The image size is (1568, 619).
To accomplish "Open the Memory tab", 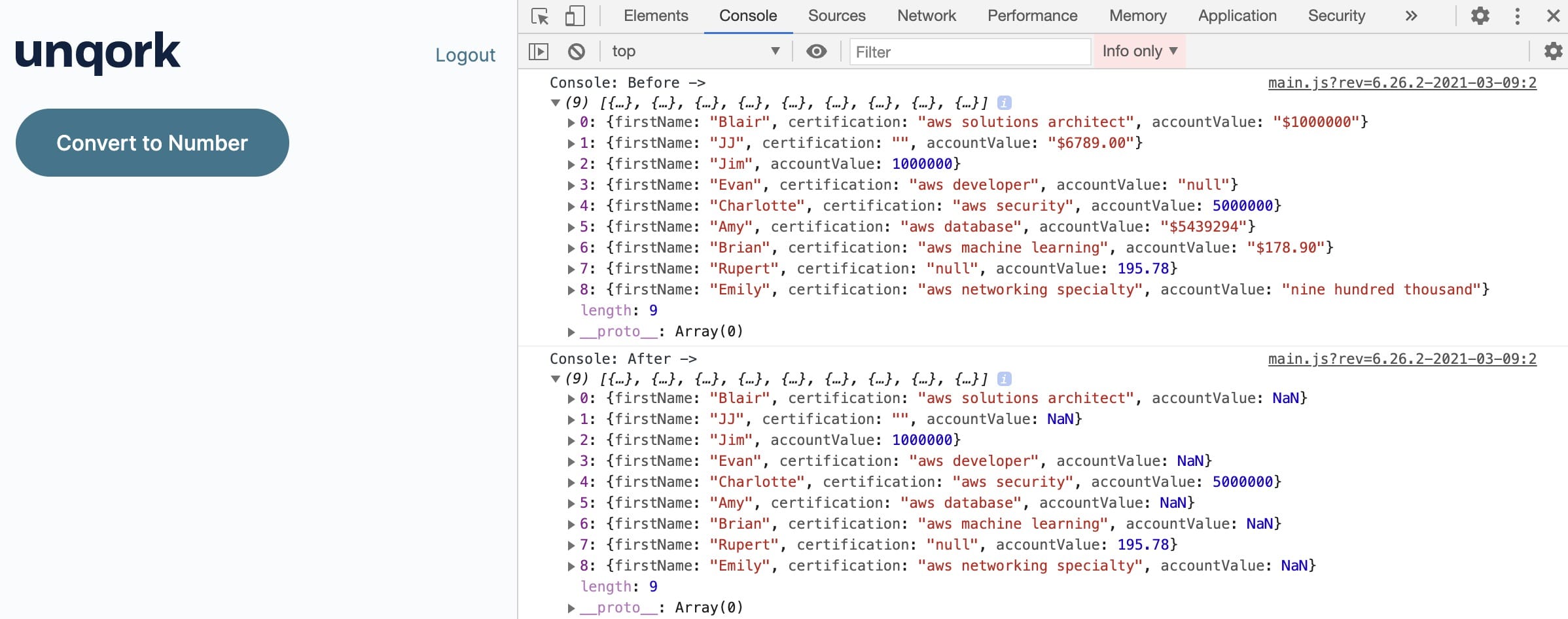I will pos(1137,16).
